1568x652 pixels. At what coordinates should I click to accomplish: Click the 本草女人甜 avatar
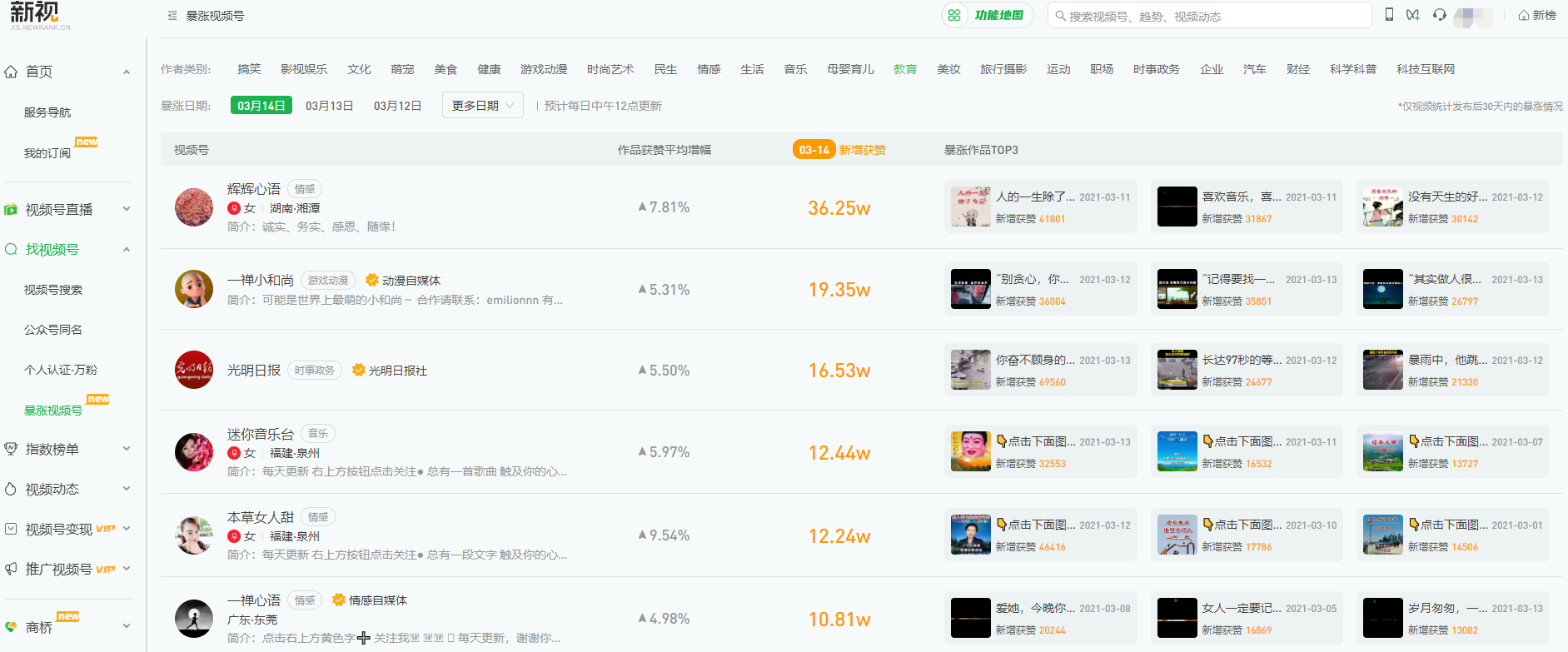click(194, 535)
